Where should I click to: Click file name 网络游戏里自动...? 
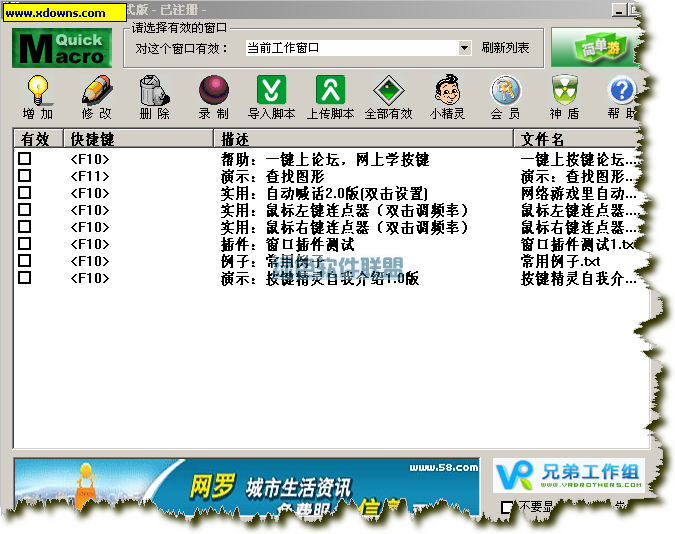[x=579, y=193]
